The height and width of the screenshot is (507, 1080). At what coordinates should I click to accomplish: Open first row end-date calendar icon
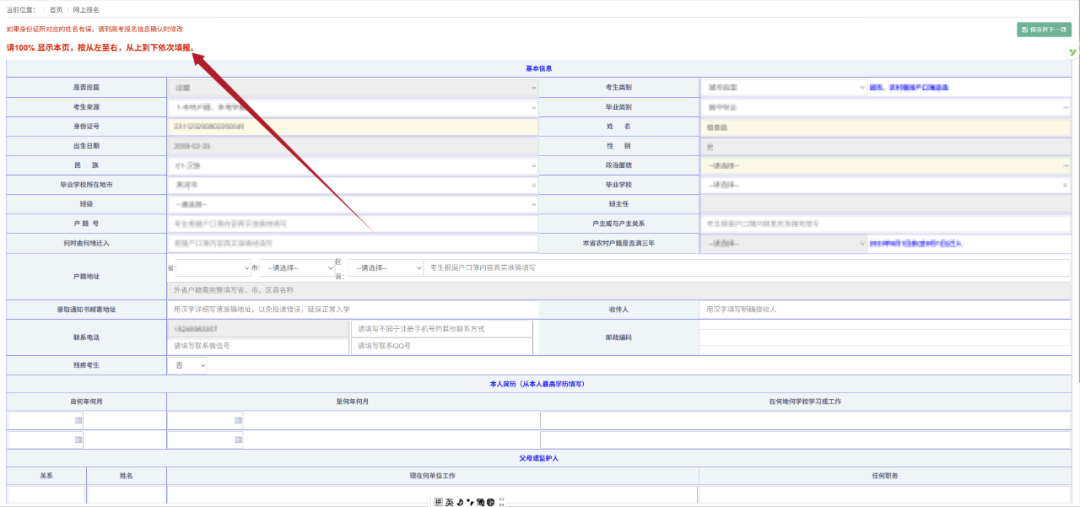pyautogui.click(x=238, y=420)
